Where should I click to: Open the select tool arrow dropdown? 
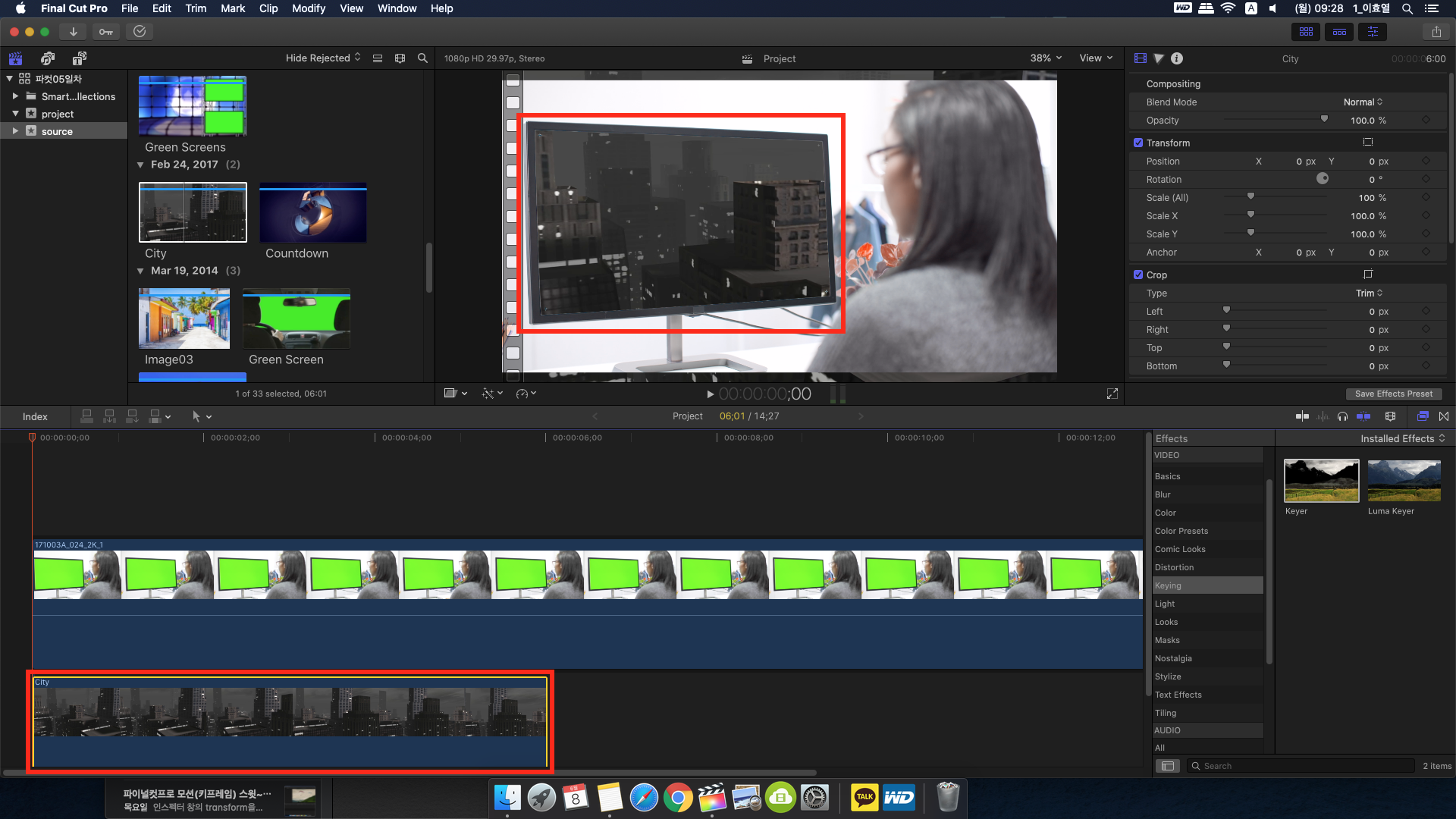pos(202,416)
